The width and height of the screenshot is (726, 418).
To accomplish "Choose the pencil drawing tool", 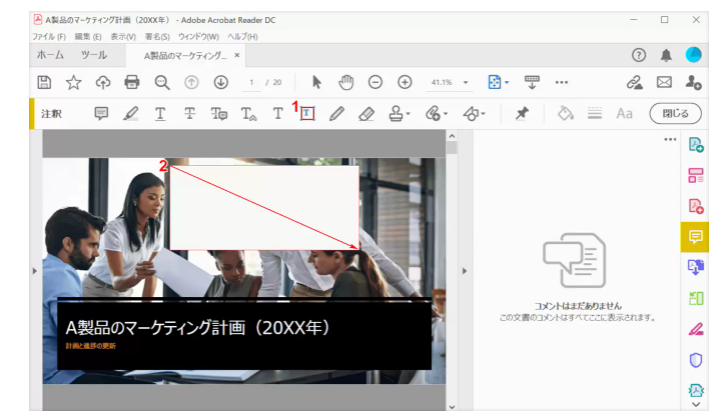I will pos(337,114).
